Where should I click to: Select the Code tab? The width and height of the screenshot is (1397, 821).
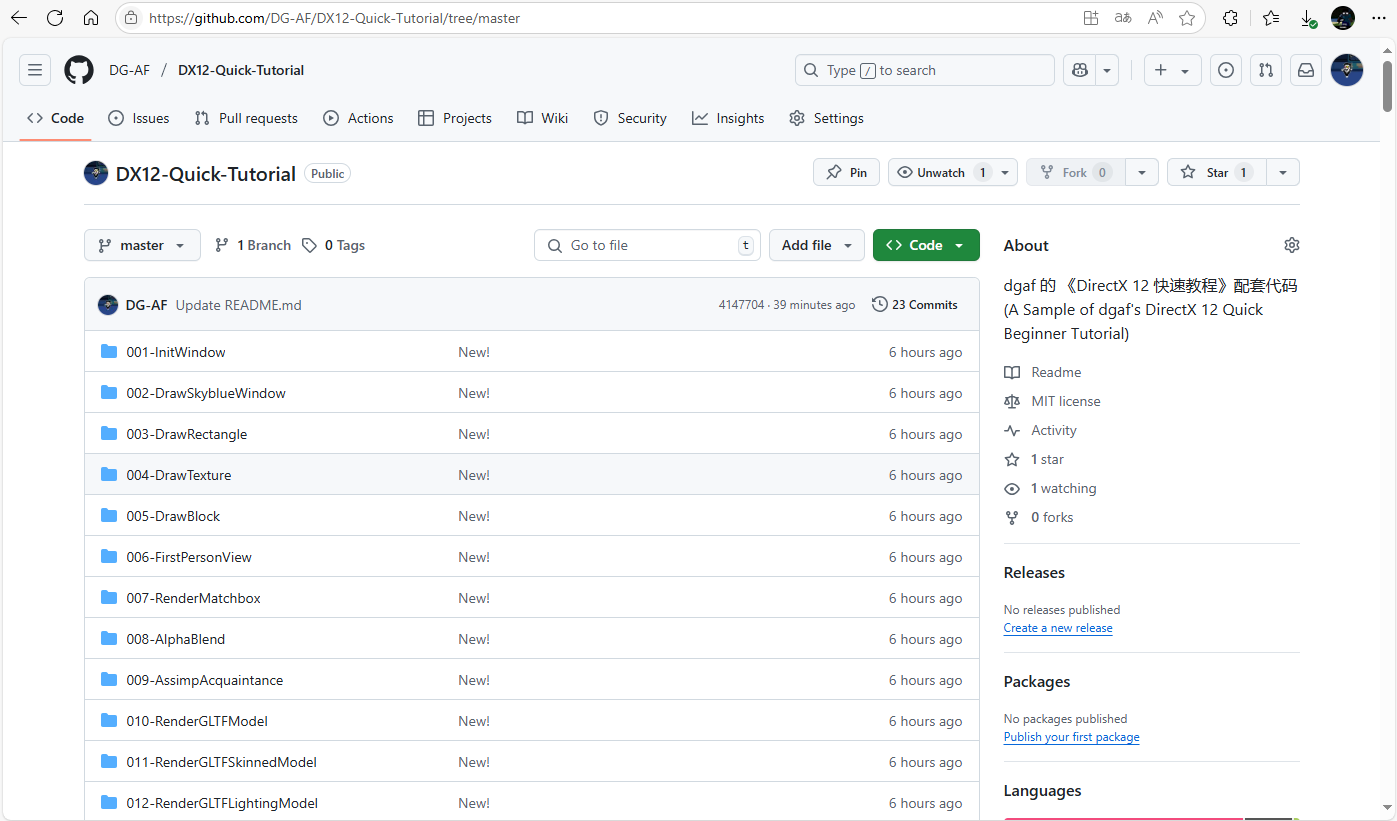point(56,118)
